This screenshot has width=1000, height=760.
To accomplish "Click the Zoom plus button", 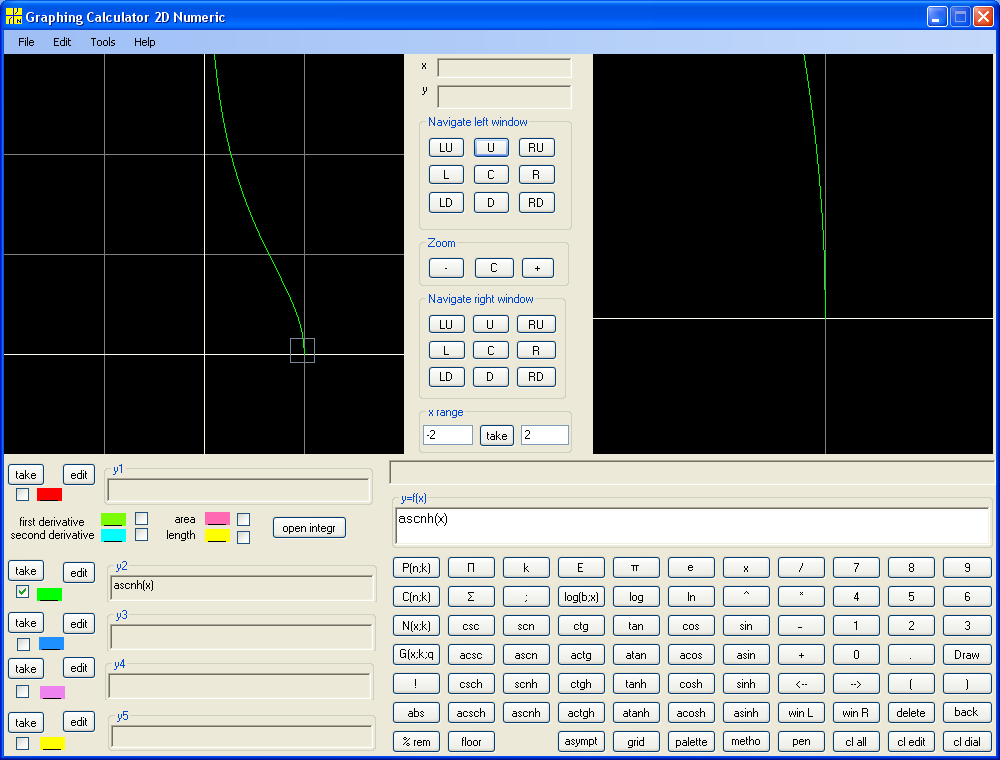I will coord(538,268).
